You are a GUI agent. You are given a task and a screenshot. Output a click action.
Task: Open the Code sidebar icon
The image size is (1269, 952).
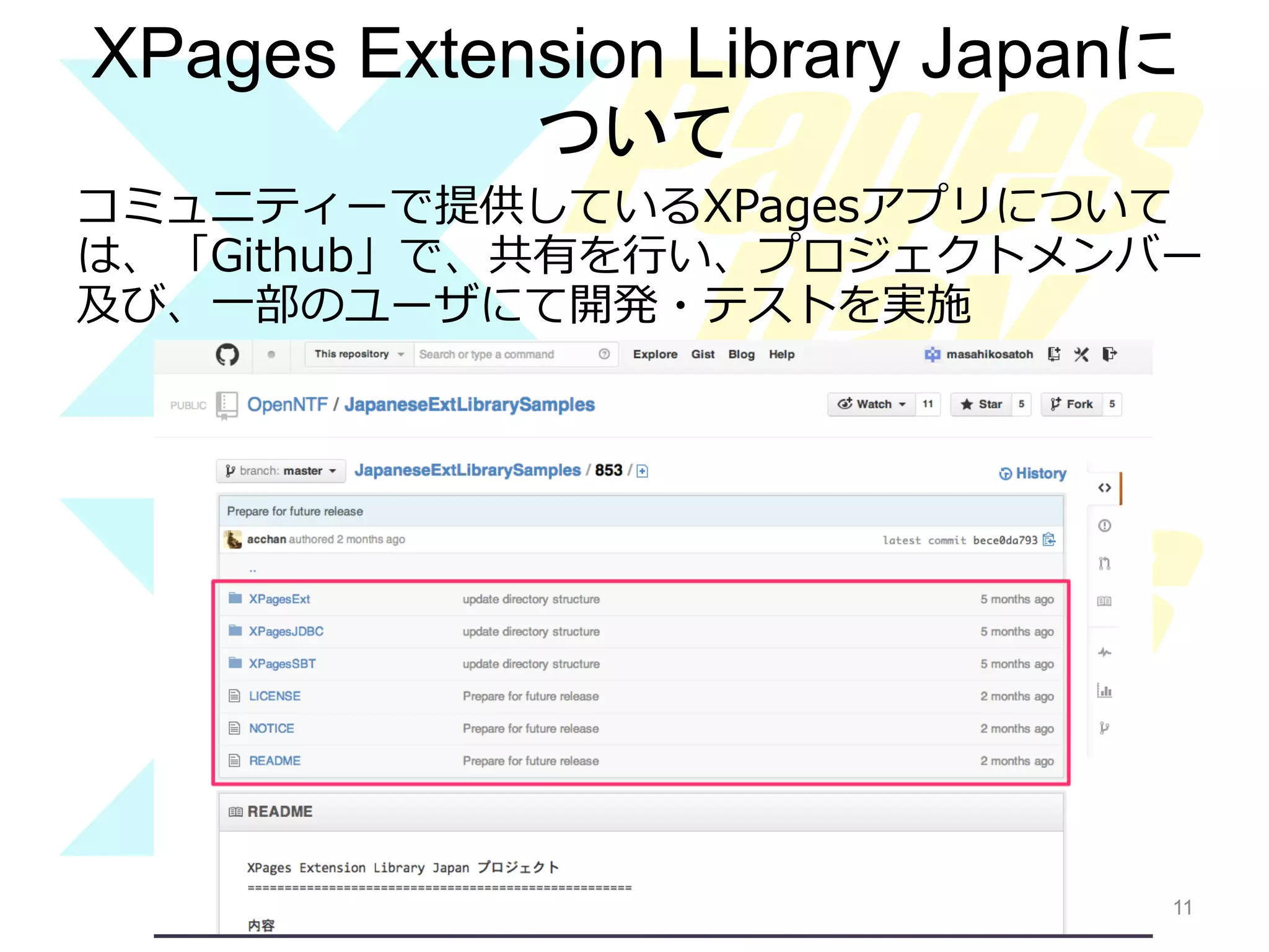click(x=1104, y=488)
